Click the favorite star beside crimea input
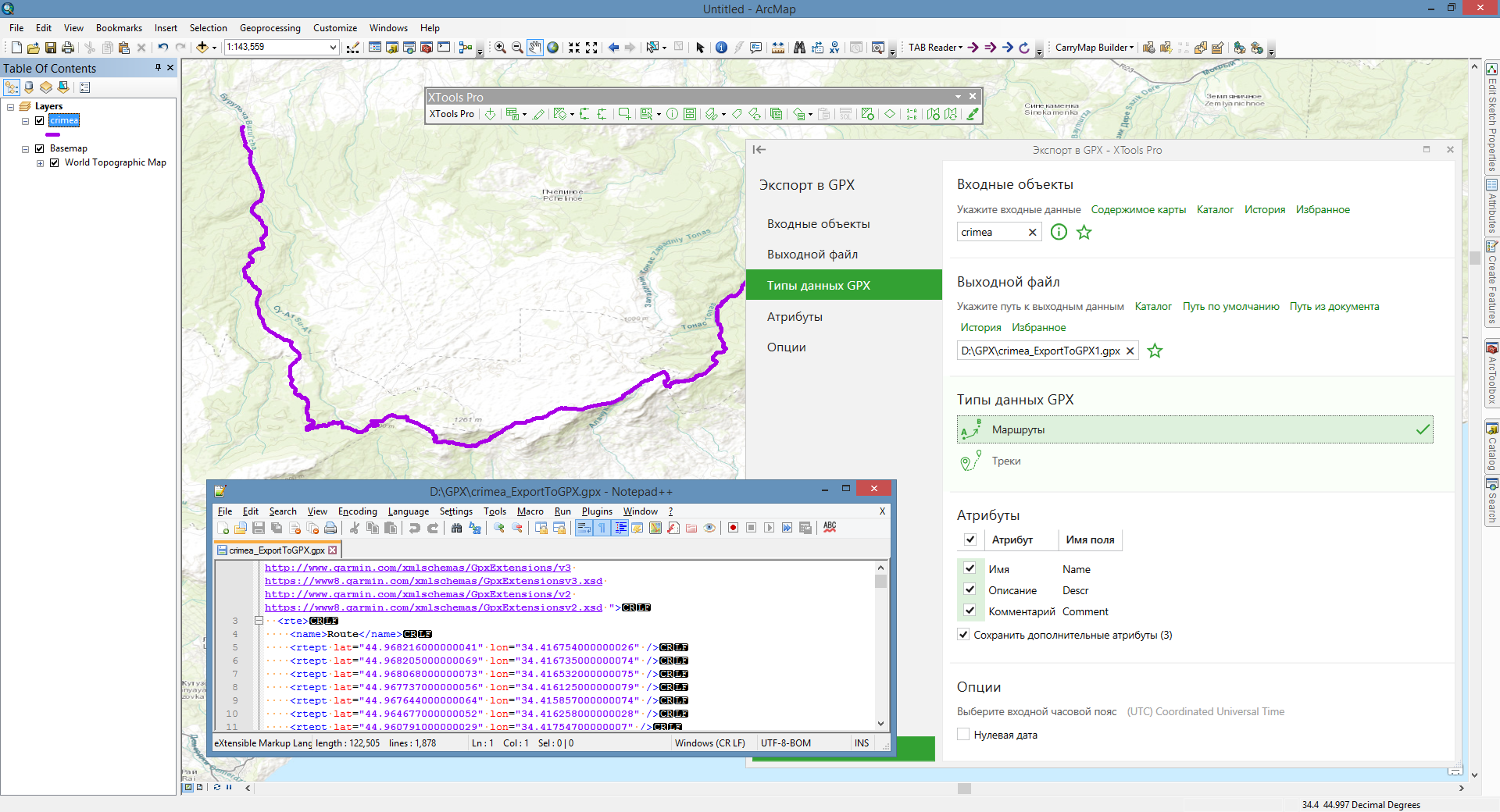 1084,232
